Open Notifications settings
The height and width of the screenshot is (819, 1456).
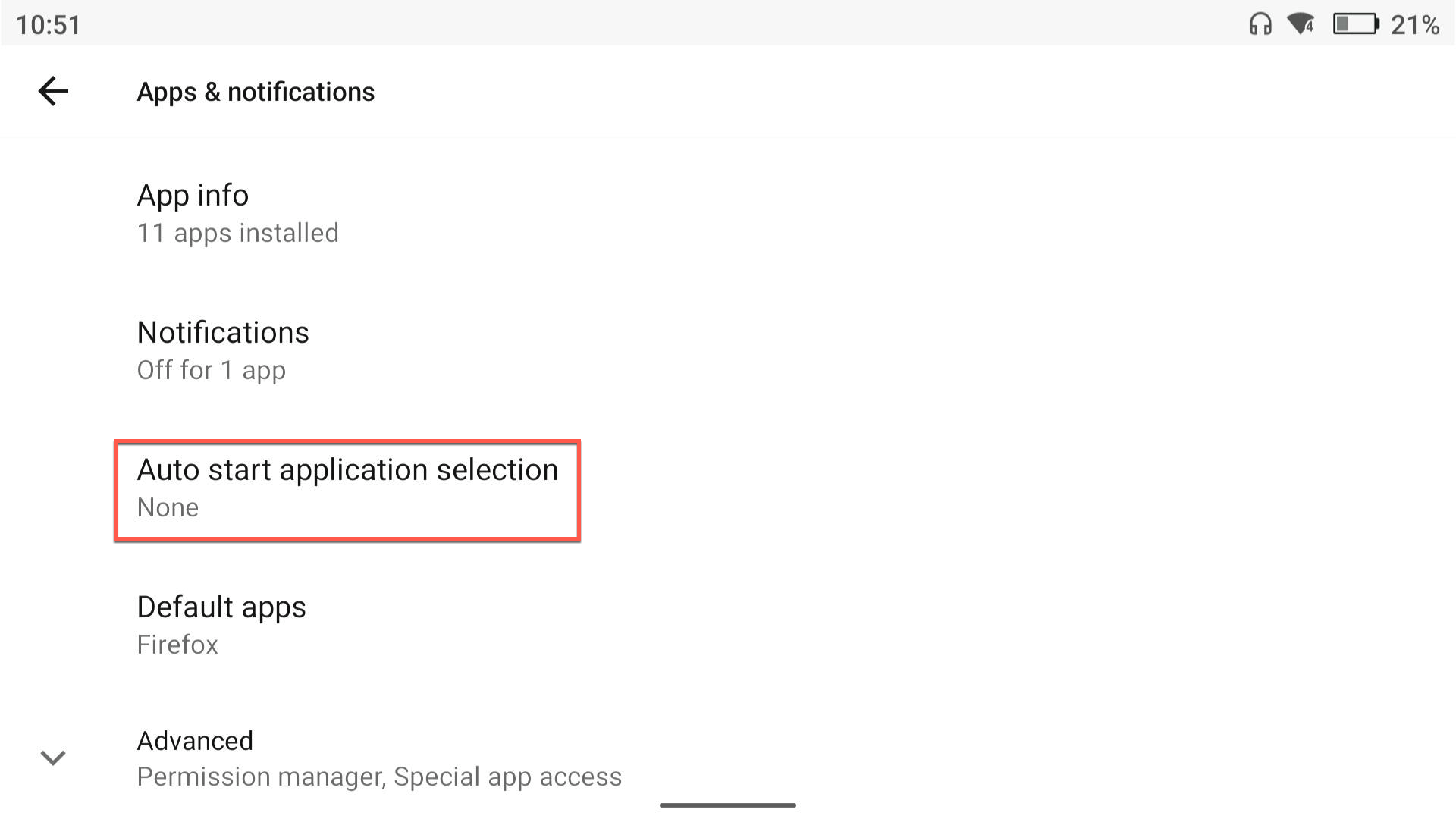[x=728, y=350]
